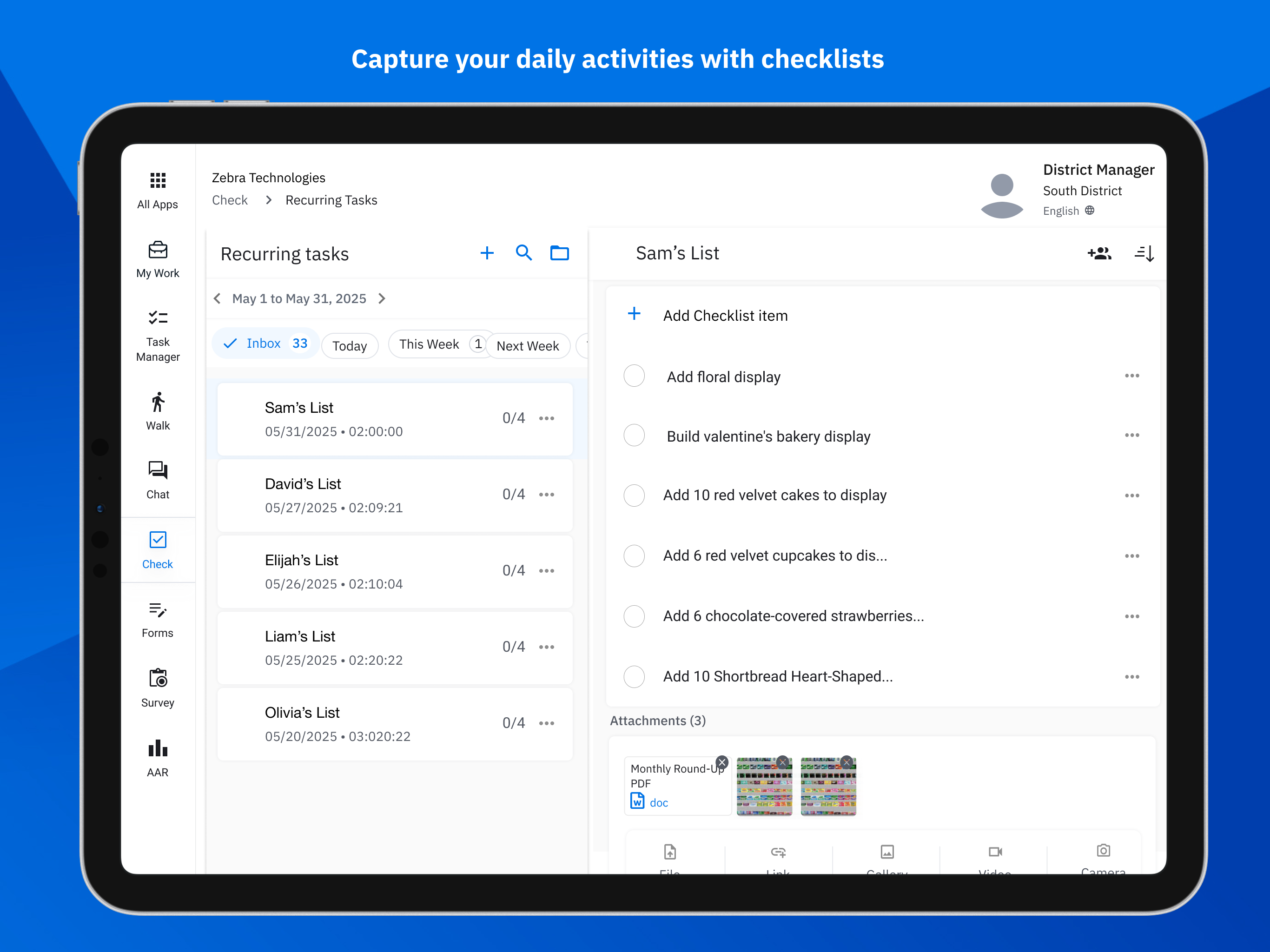The image size is (1270, 952).
Task: Remove the Monthly Round-Up PDF attachment
Action: (x=722, y=762)
